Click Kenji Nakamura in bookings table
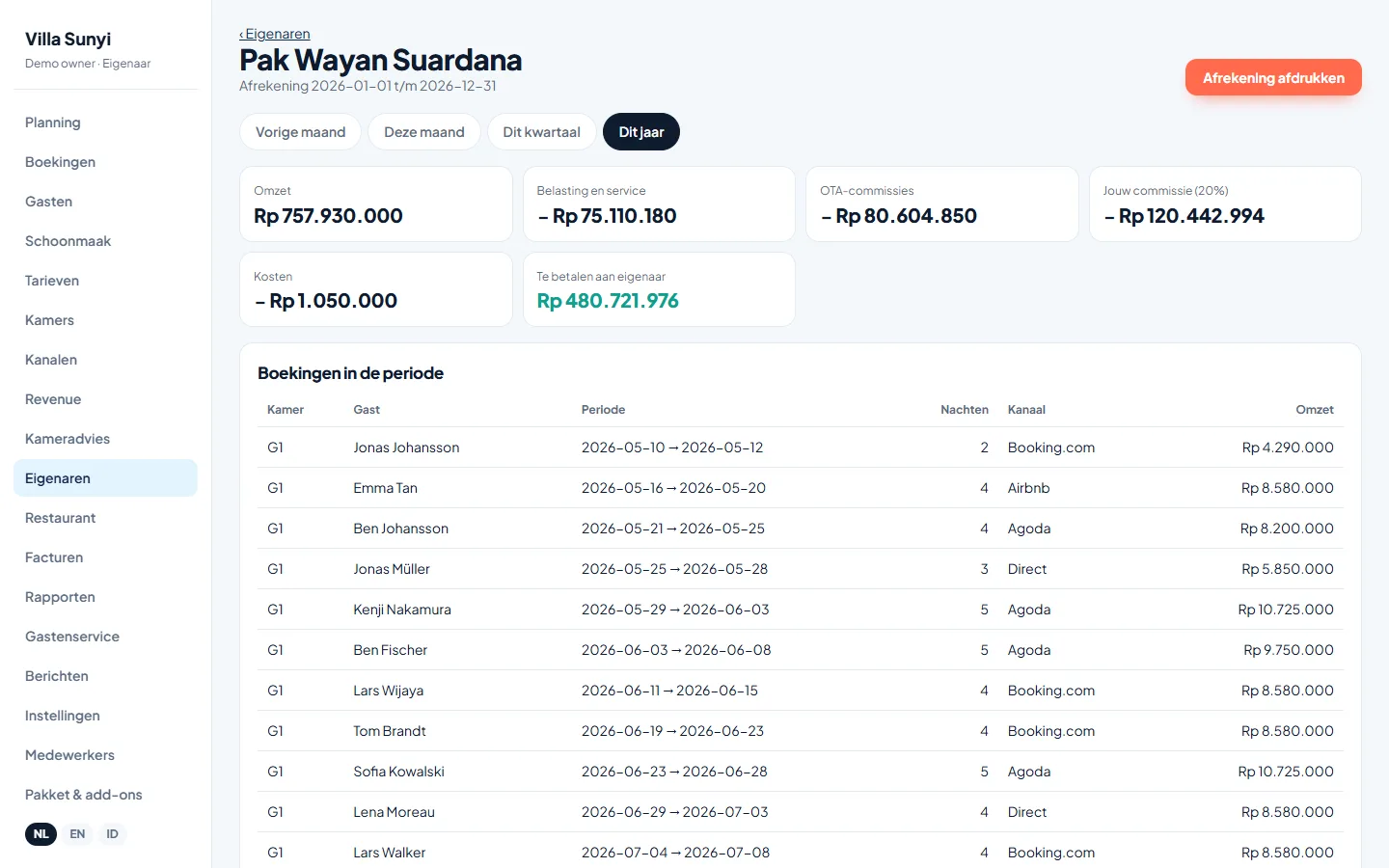Screen dimensions: 1389x868 [x=402, y=610]
